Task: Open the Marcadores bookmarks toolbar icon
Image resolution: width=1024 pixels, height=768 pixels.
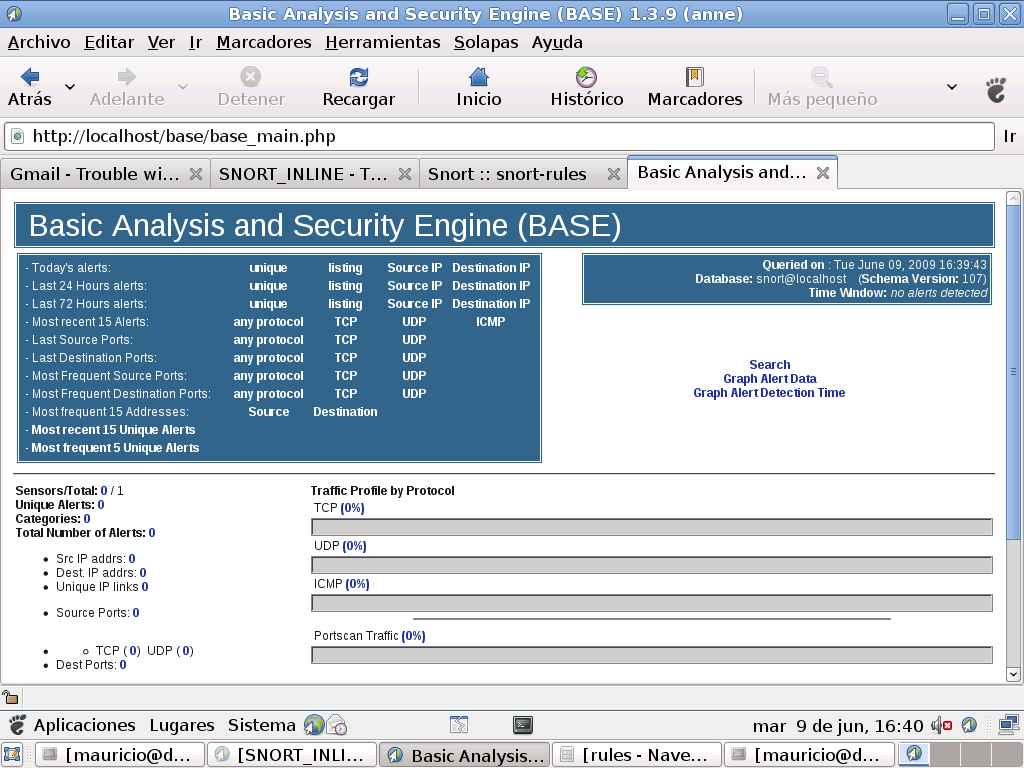Action: (694, 77)
